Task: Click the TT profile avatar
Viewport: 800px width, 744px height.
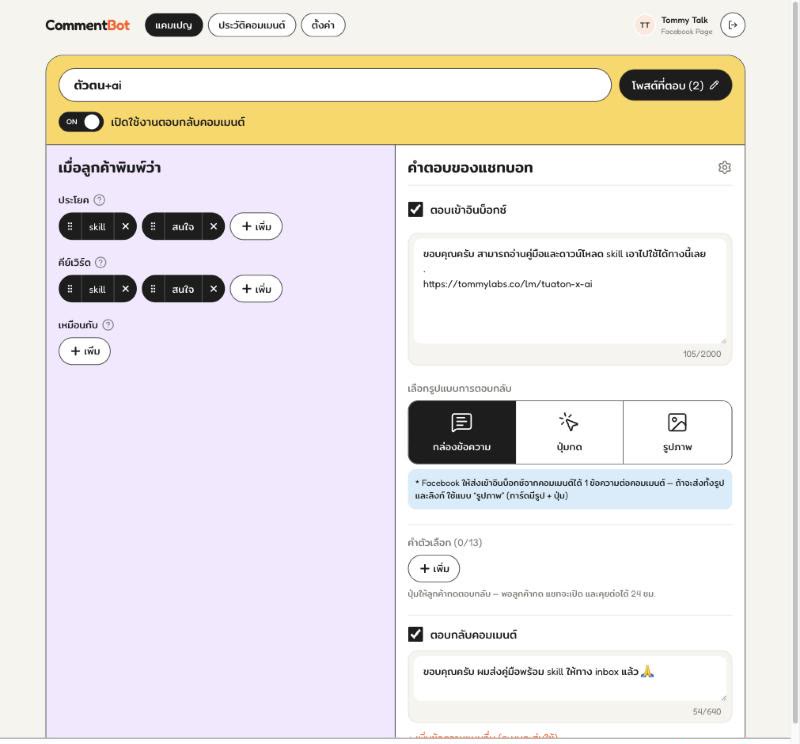Action: pos(645,25)
